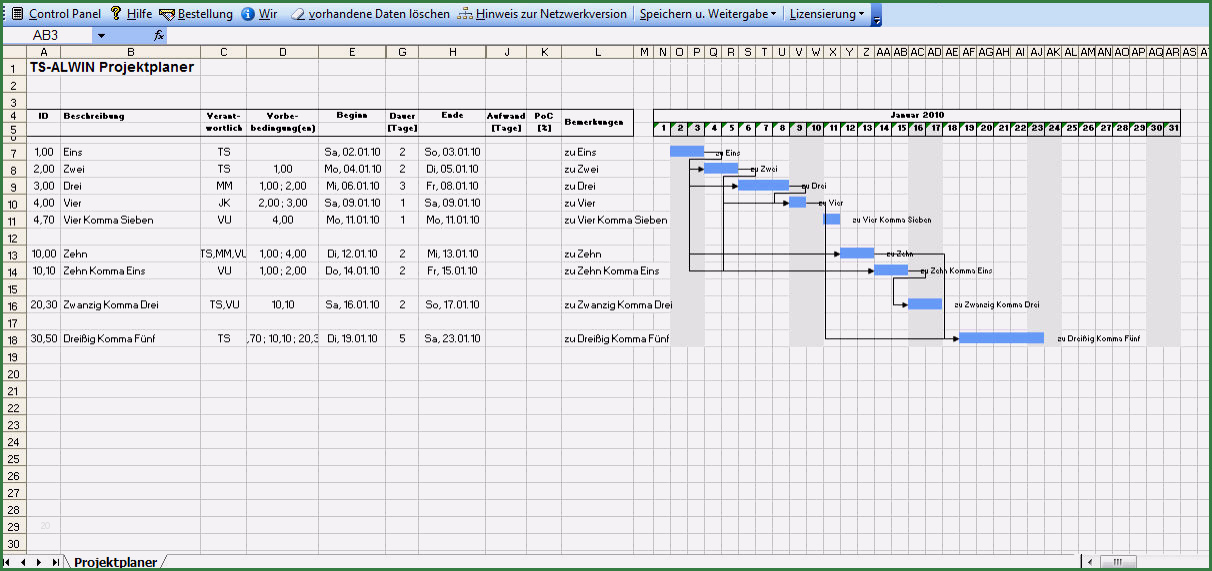Open the Name Box dropdown arrow
The height and width of the screenshot is (571, 1212).
(x=101, y=35)
